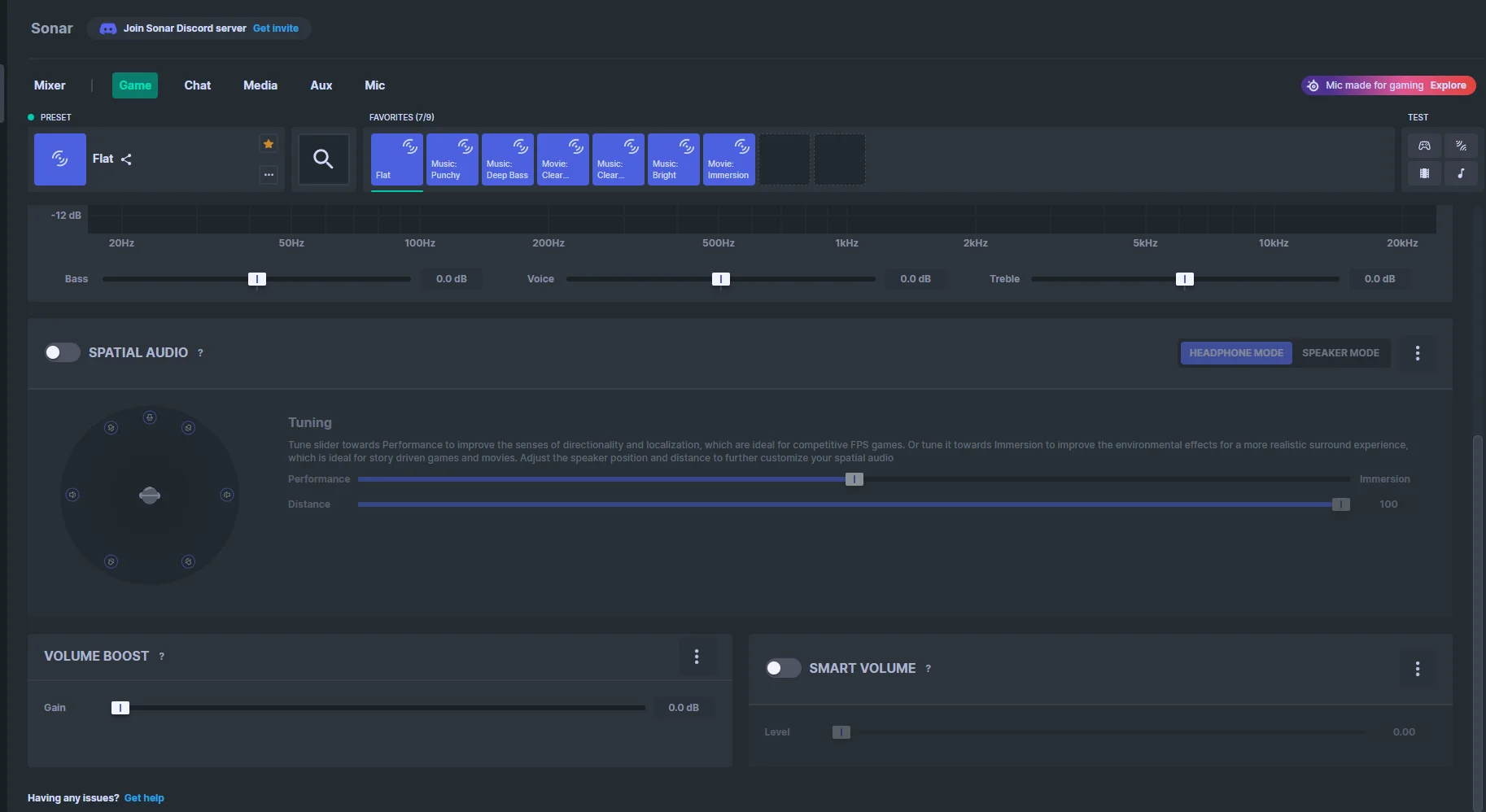
Task: Click the Bass 0.0 dB value field
Action: point(451,279)
